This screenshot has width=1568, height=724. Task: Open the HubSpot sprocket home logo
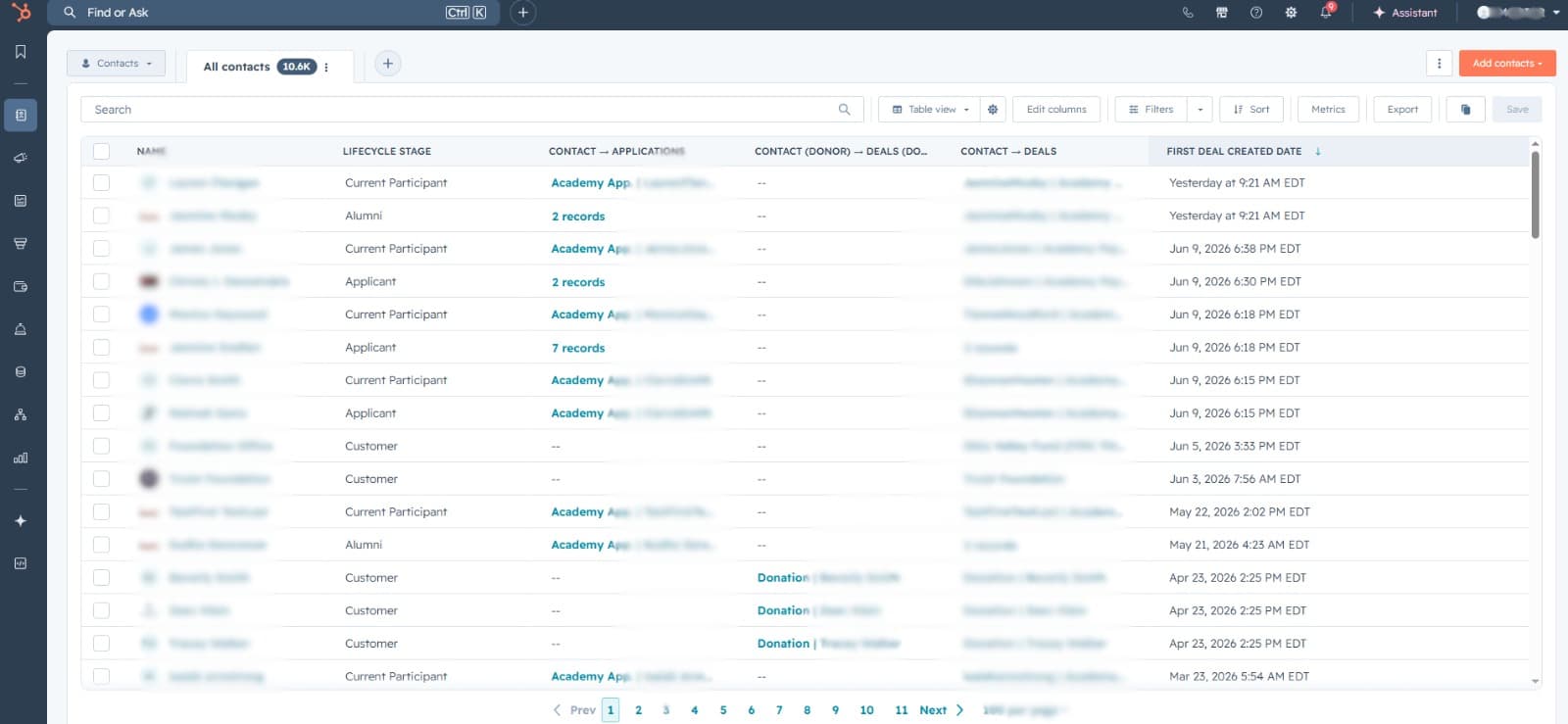21,13
